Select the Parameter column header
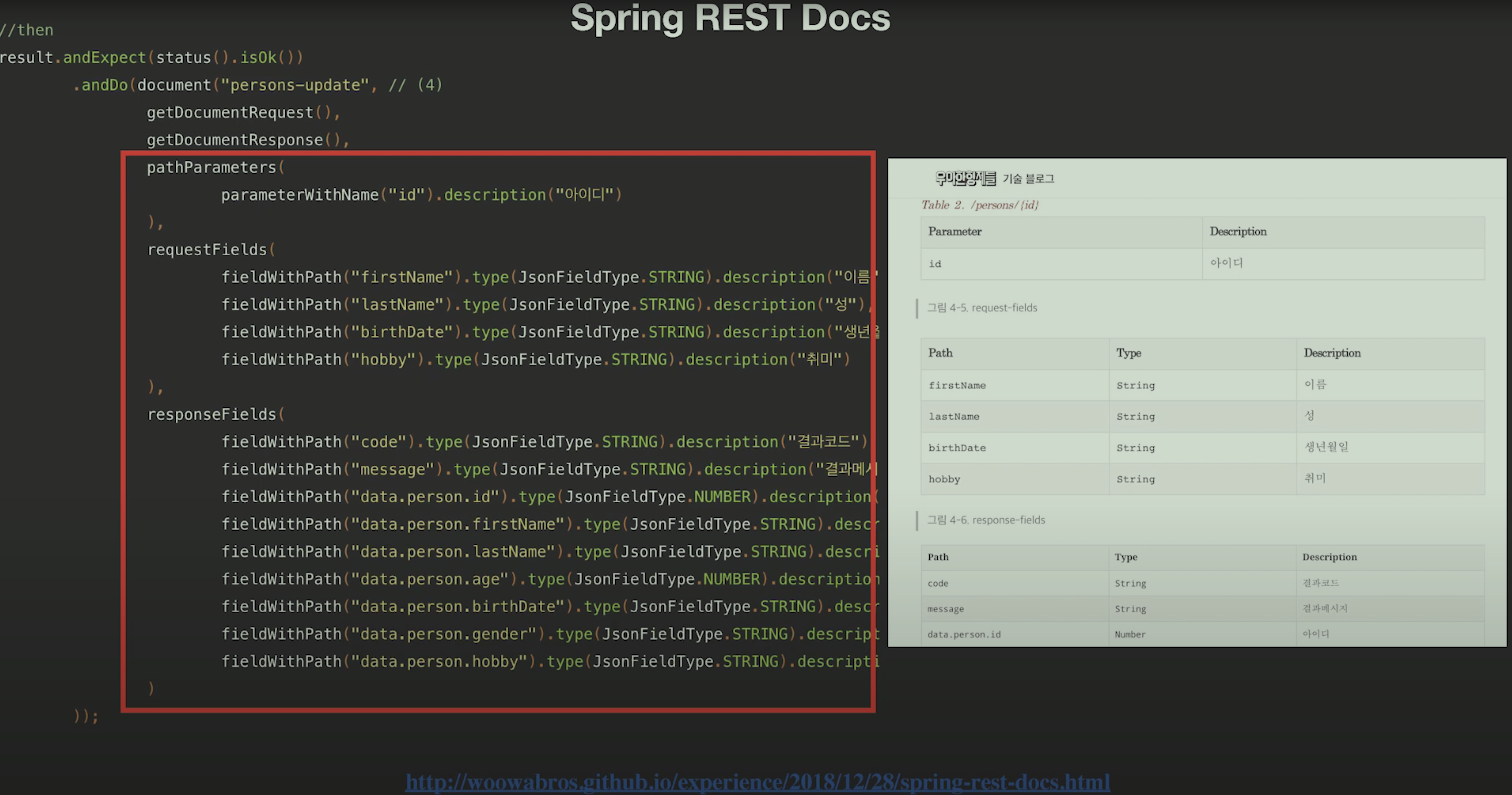The width and height of the screenshot is (1512, 795). [954, 231]
